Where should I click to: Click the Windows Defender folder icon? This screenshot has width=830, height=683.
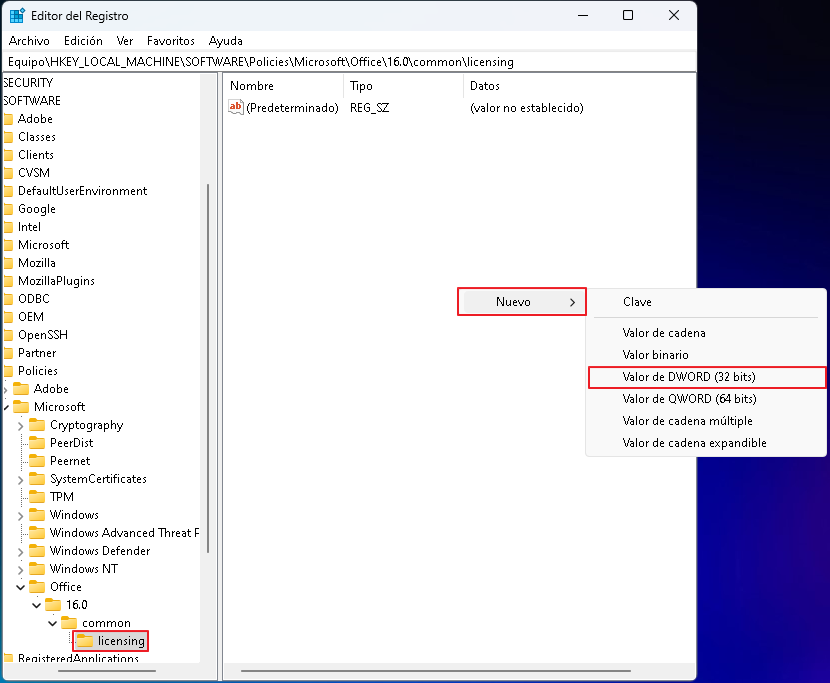pyautogui.click(x=37, y=551)
